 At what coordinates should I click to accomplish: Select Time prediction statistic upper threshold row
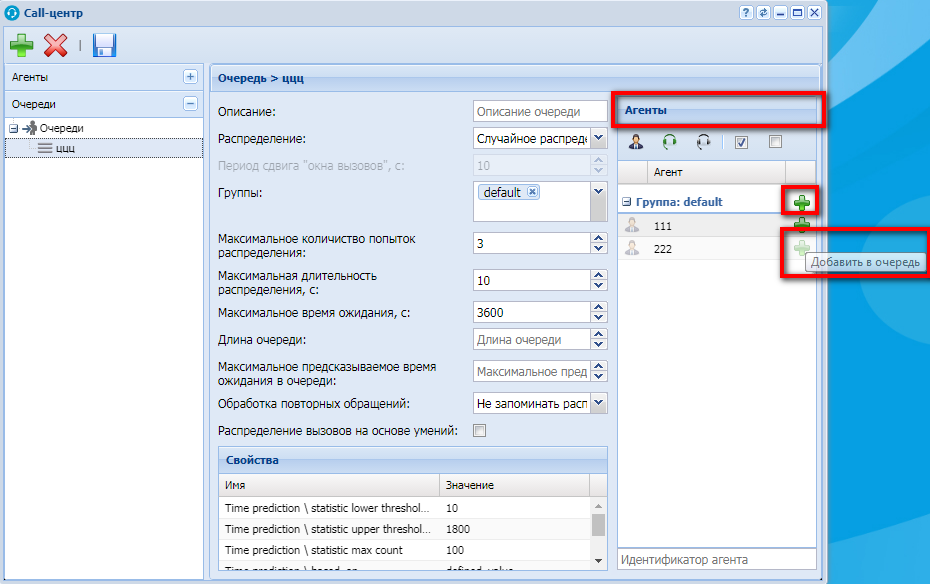pyautogui.click(x=405, y=529)
